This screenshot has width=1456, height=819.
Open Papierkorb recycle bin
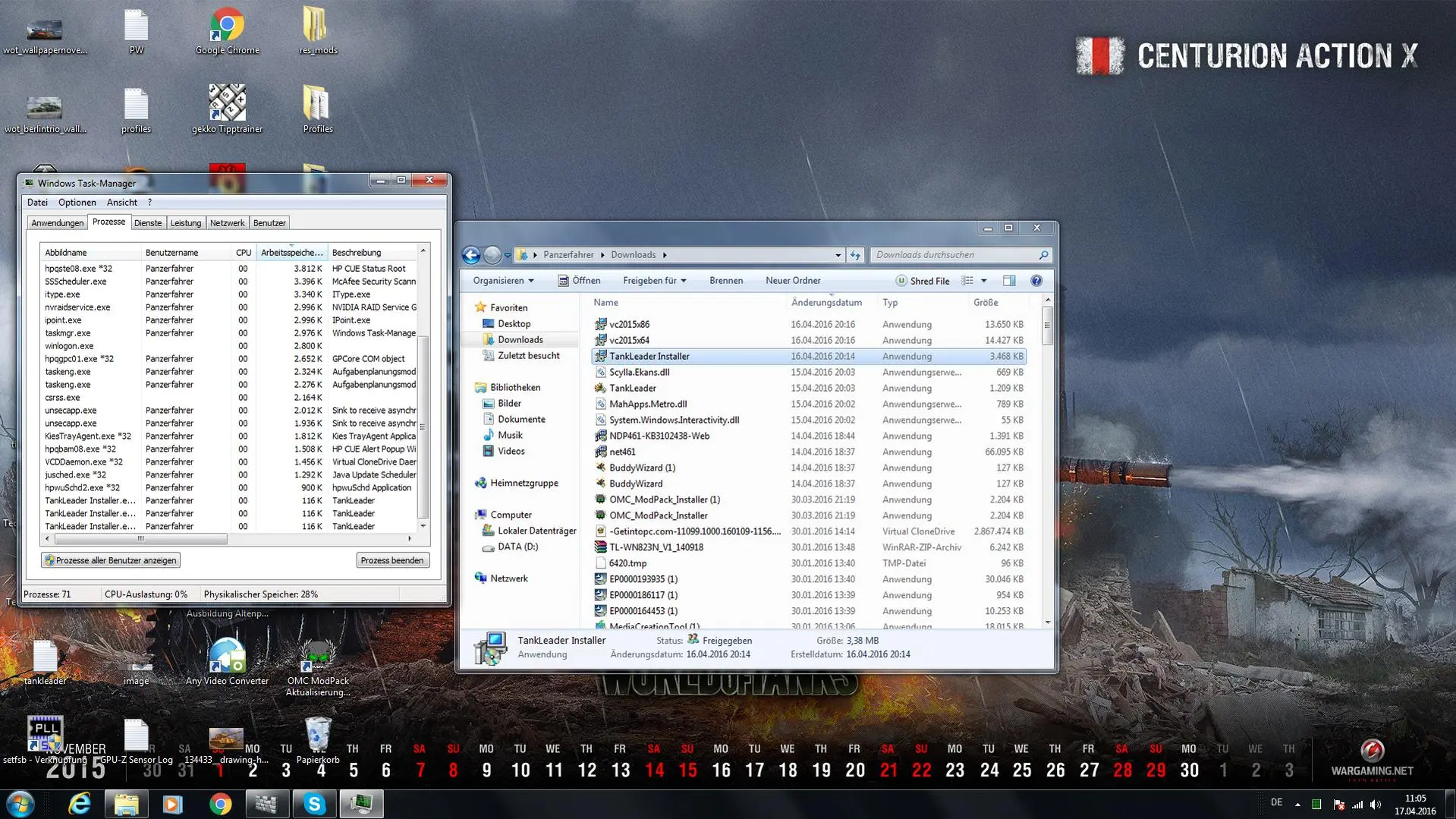tap(318, 740)
